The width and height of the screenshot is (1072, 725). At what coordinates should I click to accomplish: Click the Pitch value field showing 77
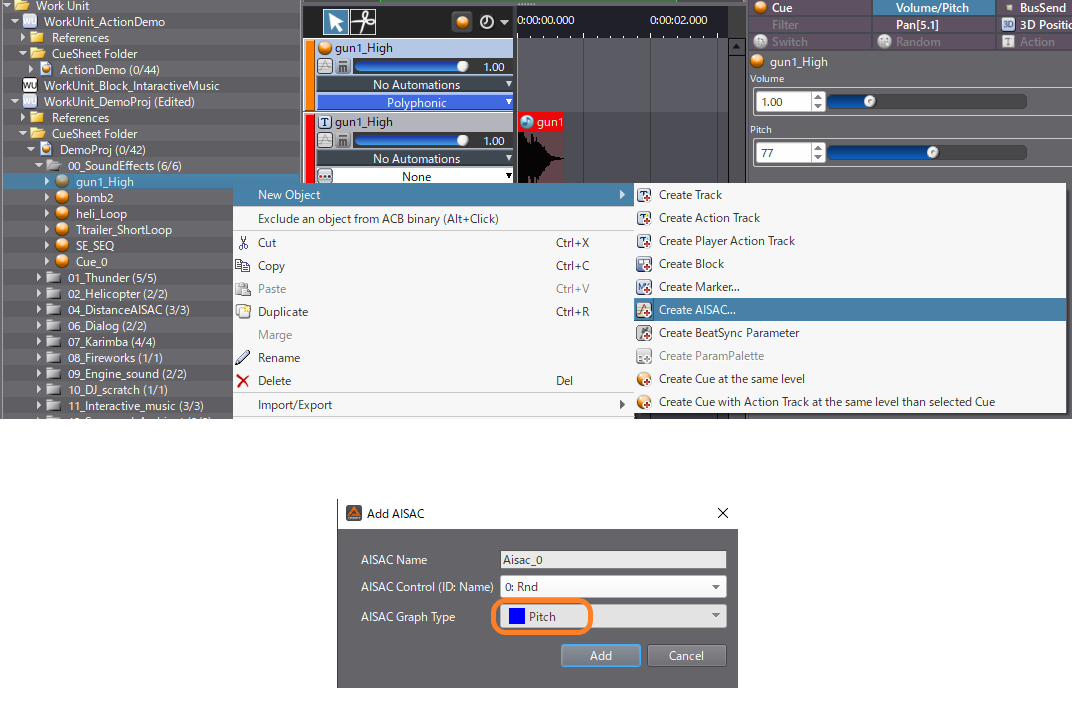[783, 153]
